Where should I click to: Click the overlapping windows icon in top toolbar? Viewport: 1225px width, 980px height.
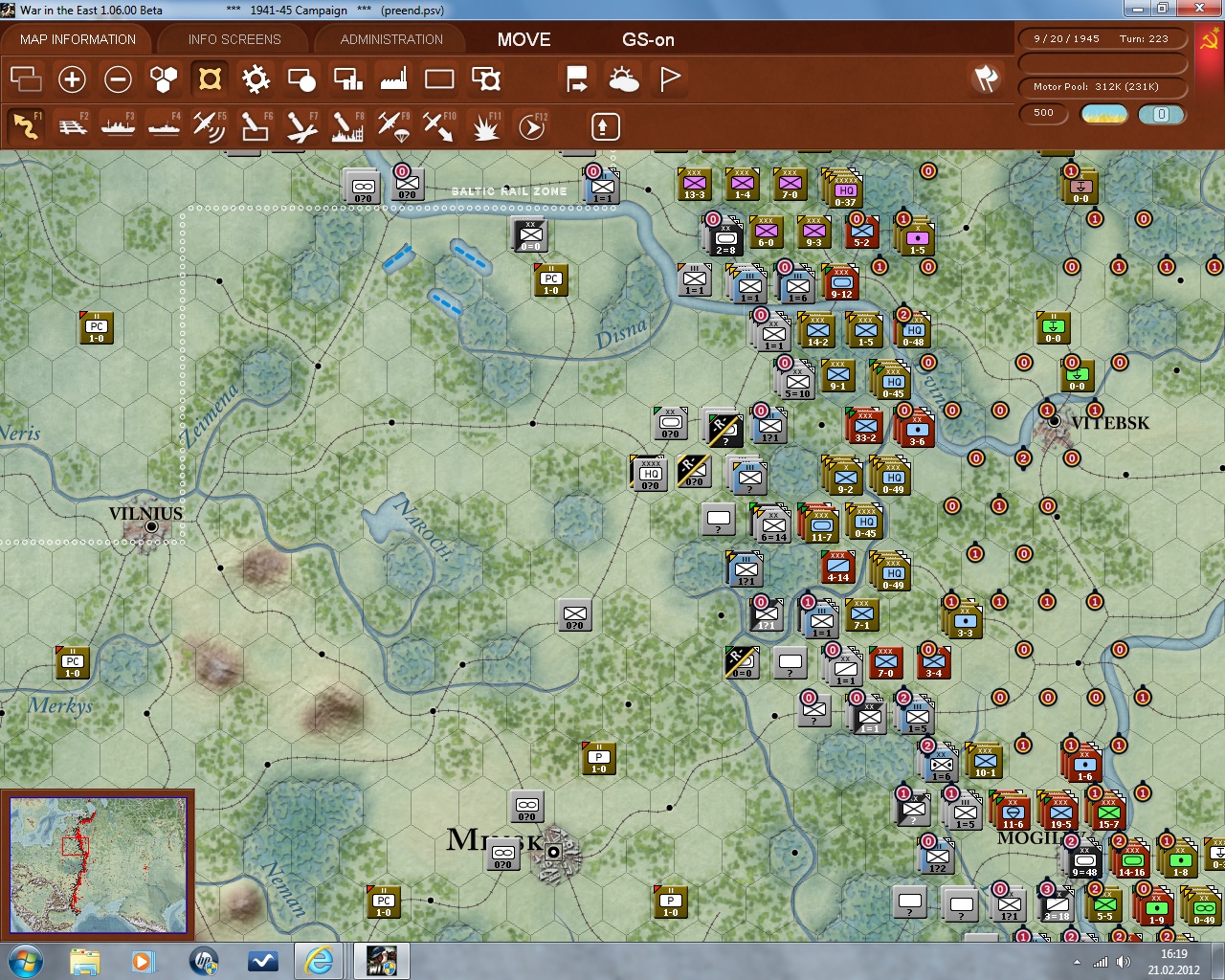(26, 78)
